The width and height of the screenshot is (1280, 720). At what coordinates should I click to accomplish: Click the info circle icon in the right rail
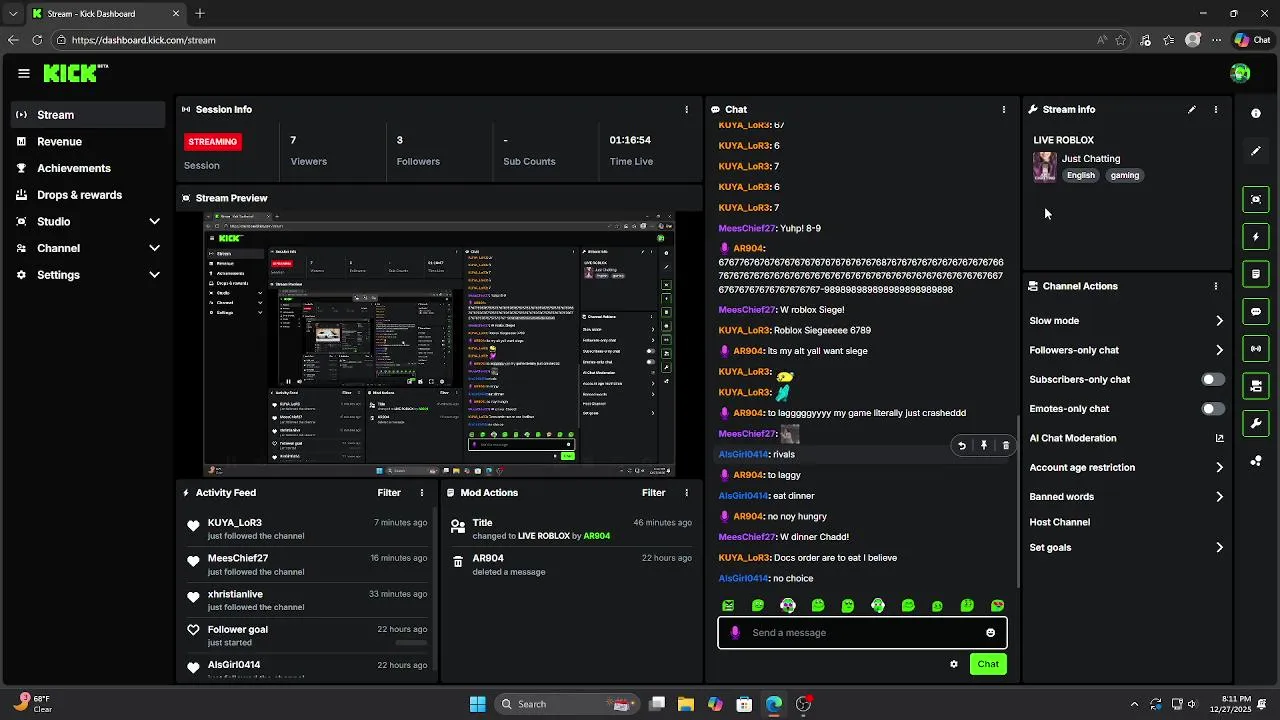click(x=1256, y=113)
